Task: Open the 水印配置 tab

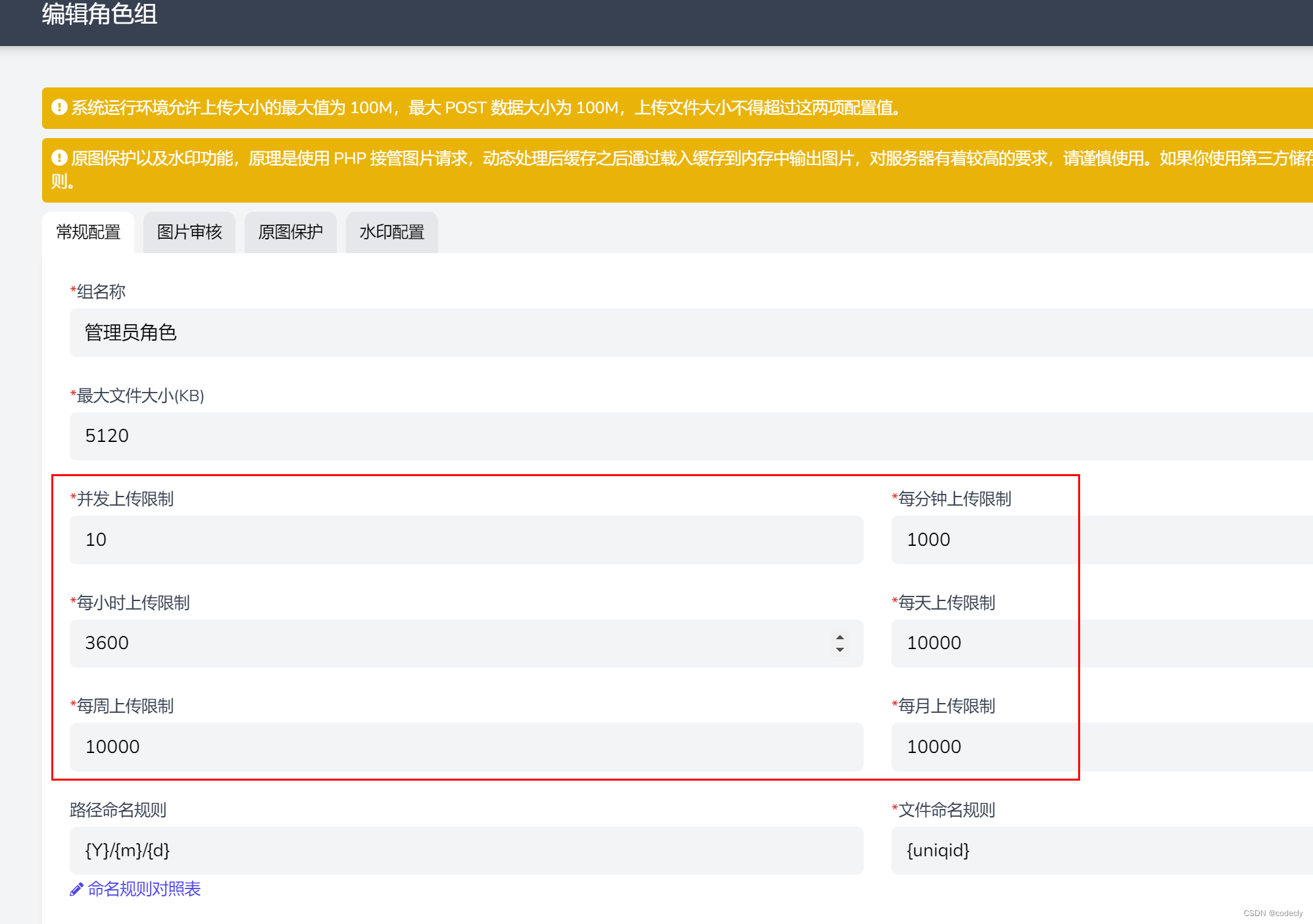Action: pos(392,232)
